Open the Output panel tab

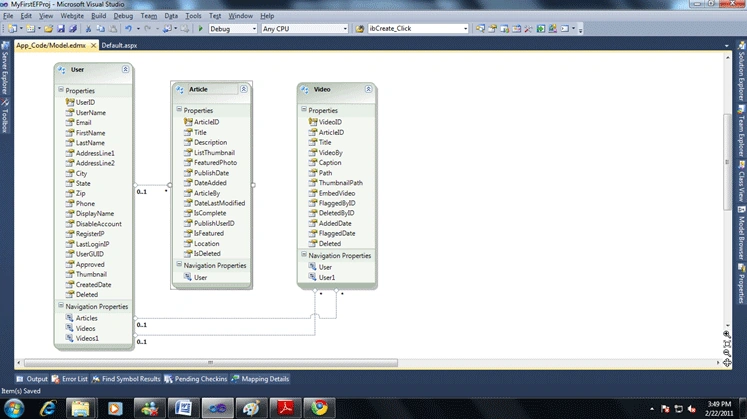pyautogui.click(x=32, y=379)
